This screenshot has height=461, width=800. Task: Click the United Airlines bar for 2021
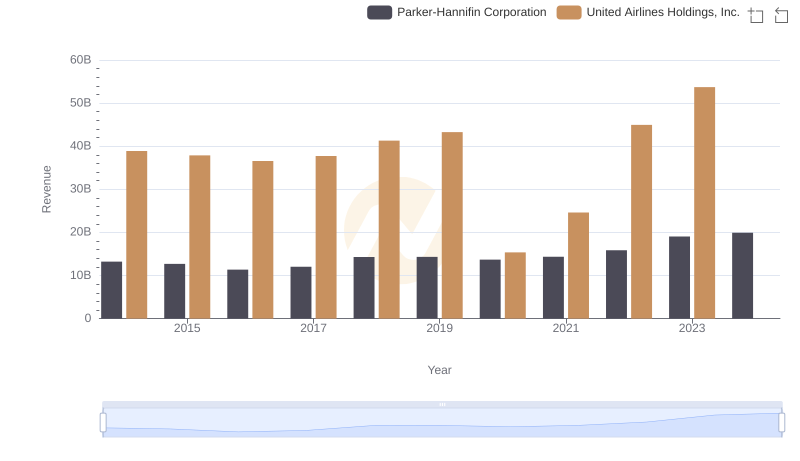(x=578, y=265)
